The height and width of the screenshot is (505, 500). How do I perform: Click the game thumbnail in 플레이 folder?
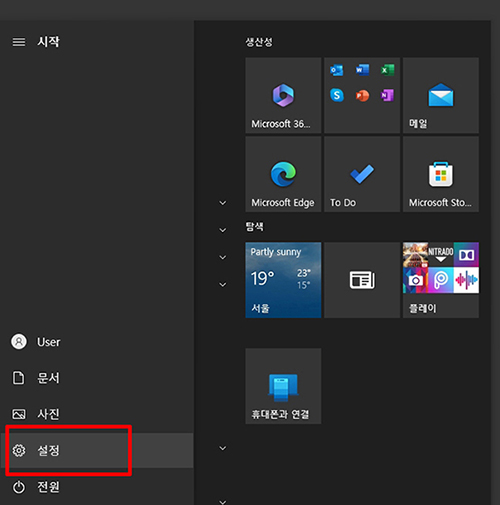click(x=415, y=255)
